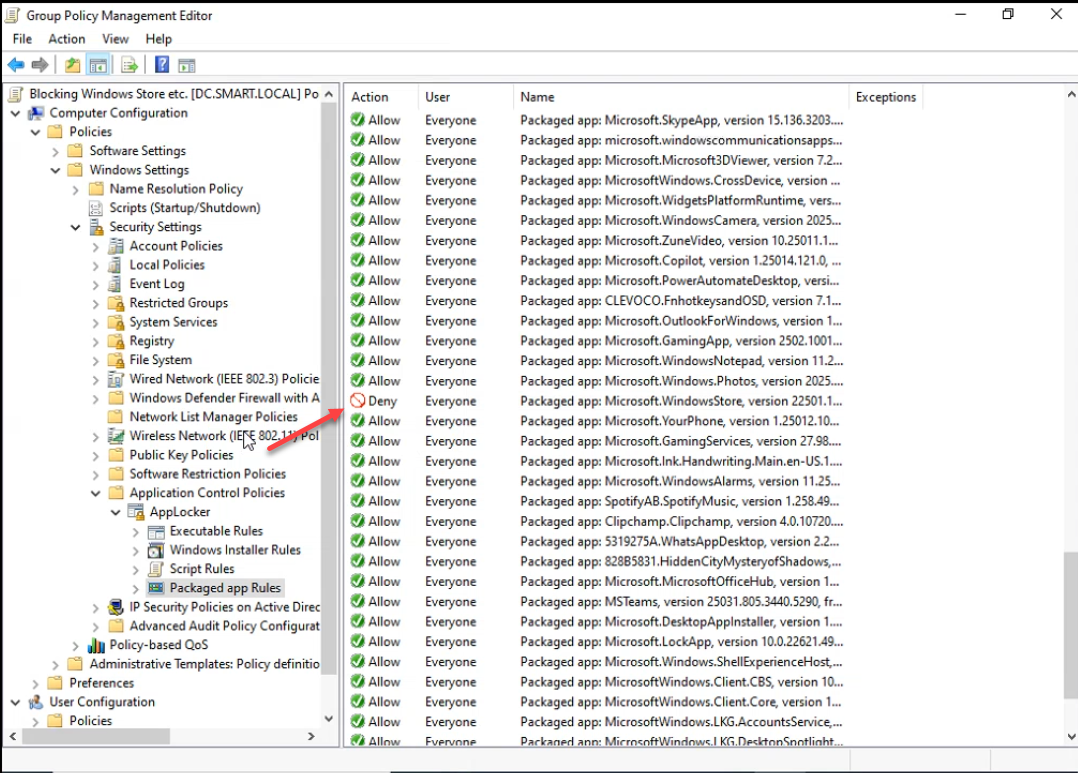Select the Microsoft.YourPhone rule row
1078x773 pixels.
(597, 421)
